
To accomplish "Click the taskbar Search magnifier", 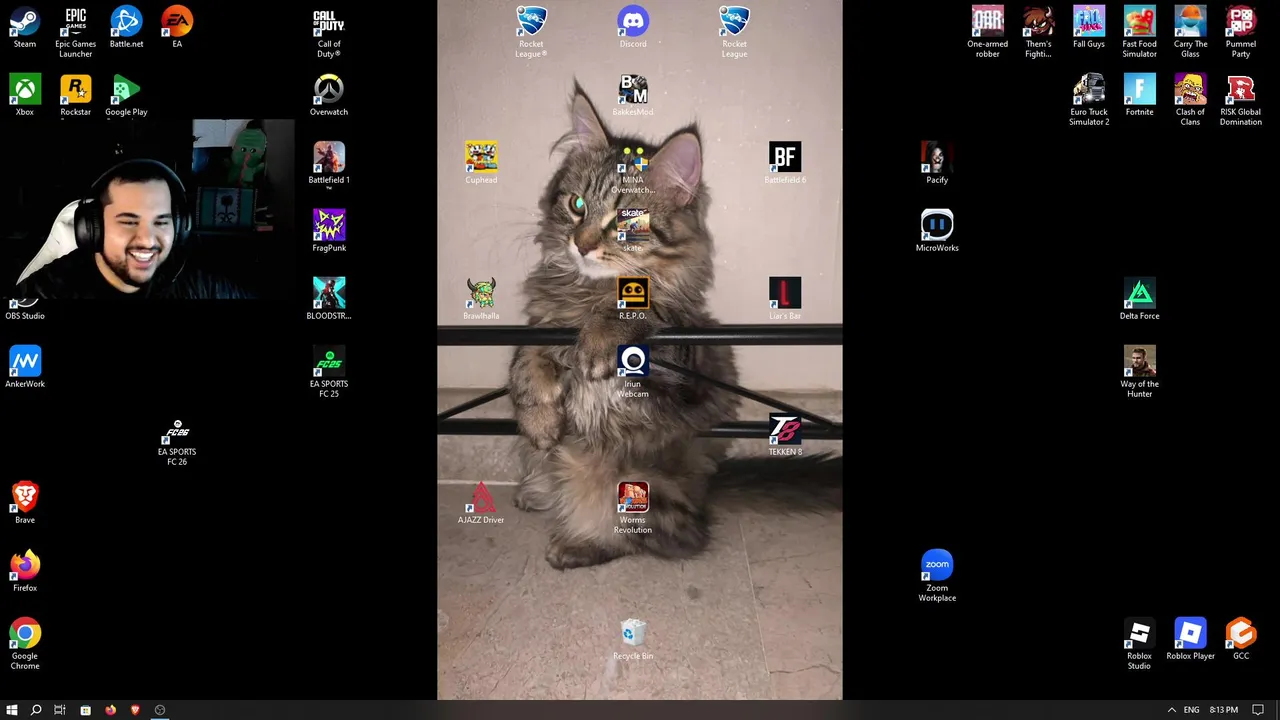I will pos(36,710).
